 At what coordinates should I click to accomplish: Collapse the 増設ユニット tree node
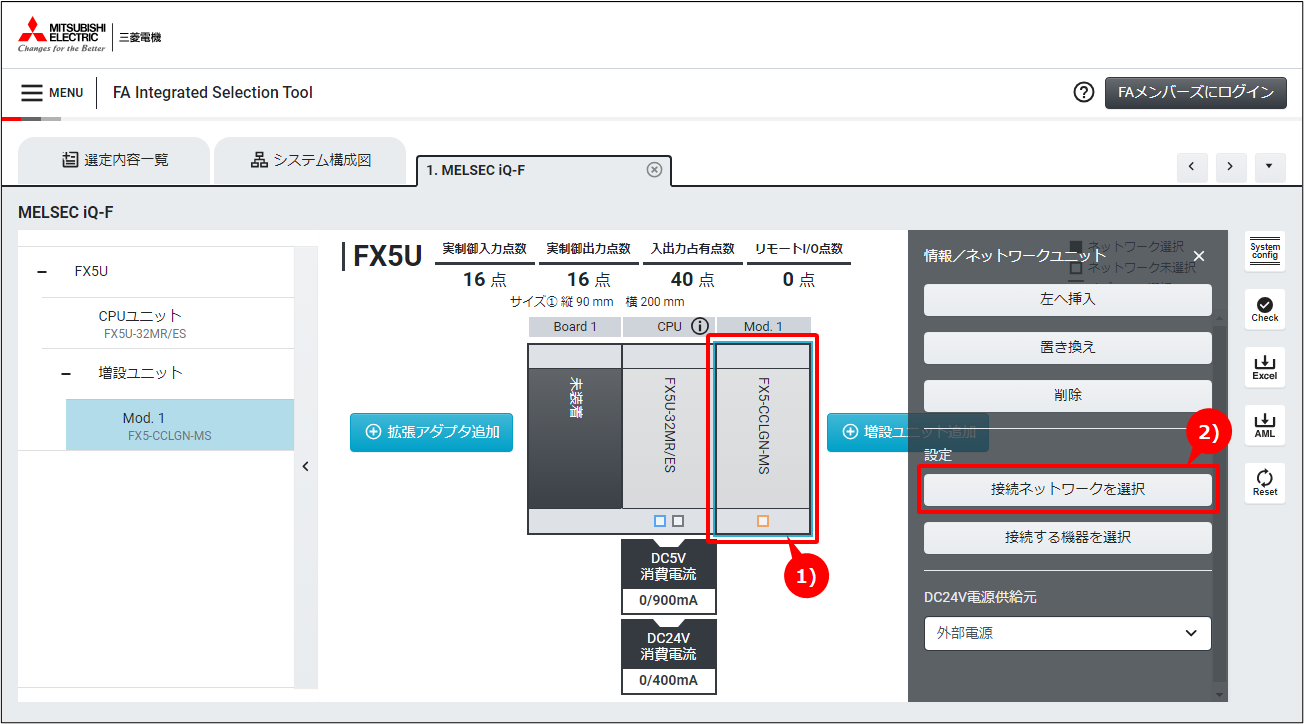pos(67,373)
